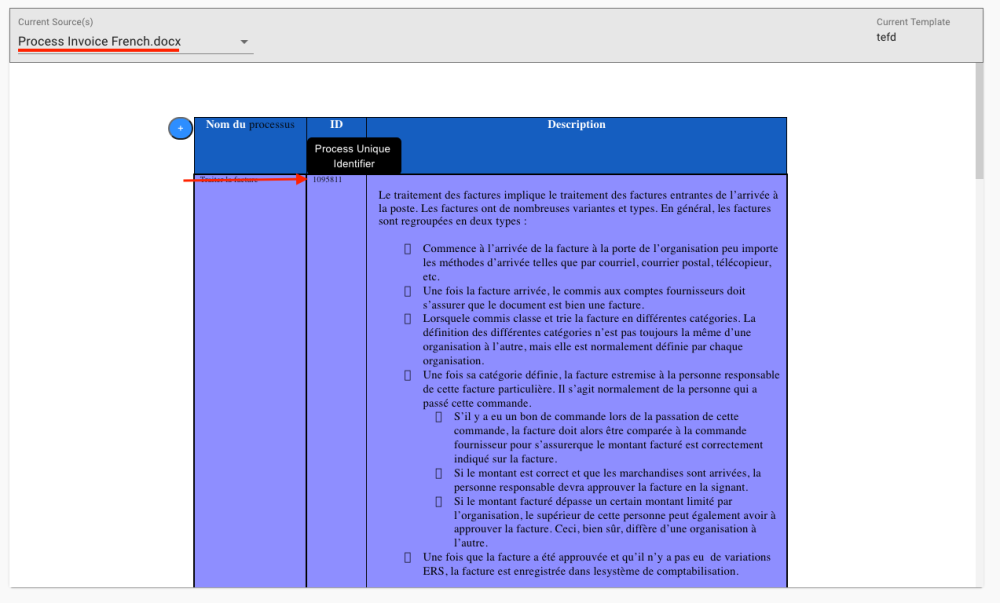Click sub-bullet 'S'il y a eu un bon de commande'
Image resolution: width=1000 pixels, height=603 pixels.
(608, 437)
